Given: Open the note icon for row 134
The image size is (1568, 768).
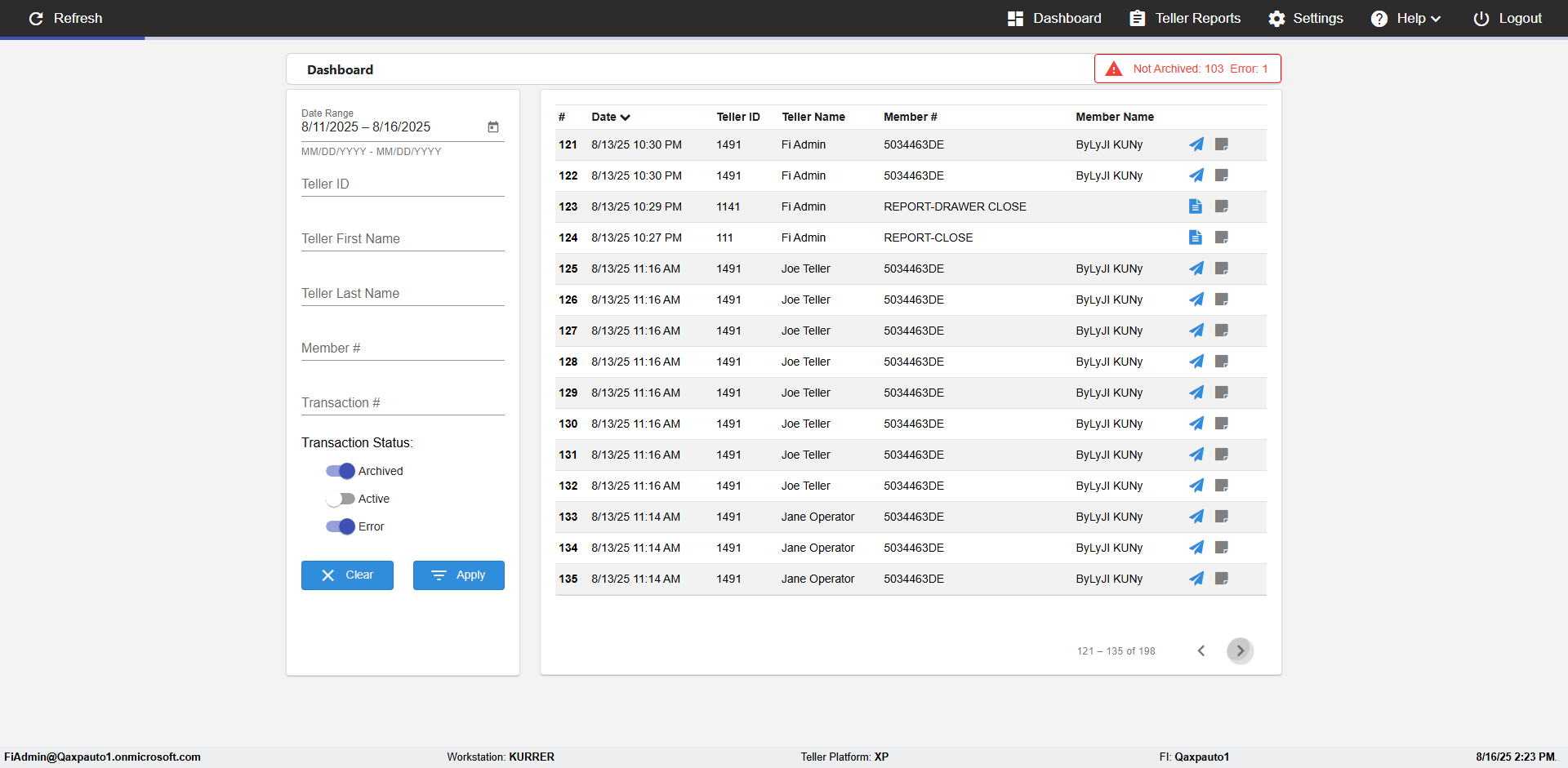Looking at the screenshot, I should [1222, 548].
